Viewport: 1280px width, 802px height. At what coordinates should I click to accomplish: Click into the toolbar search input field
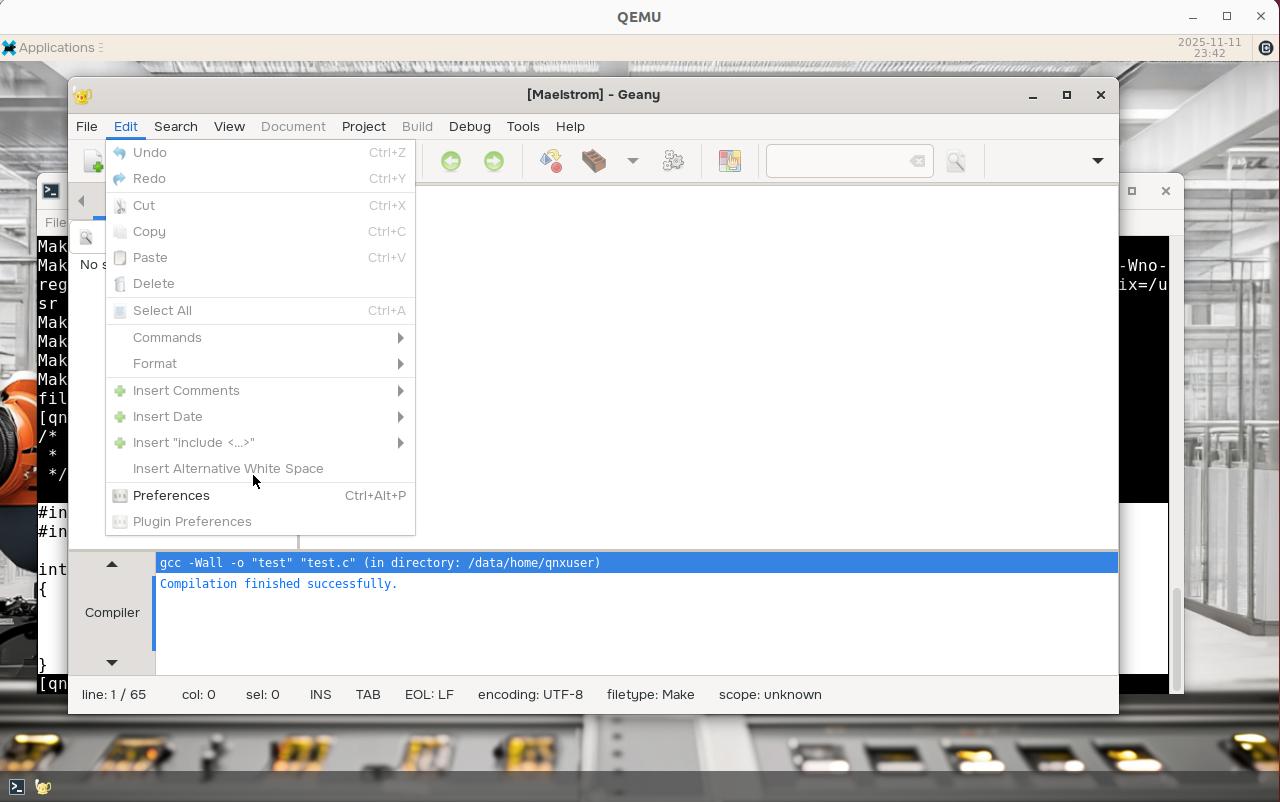coord(835,161)
